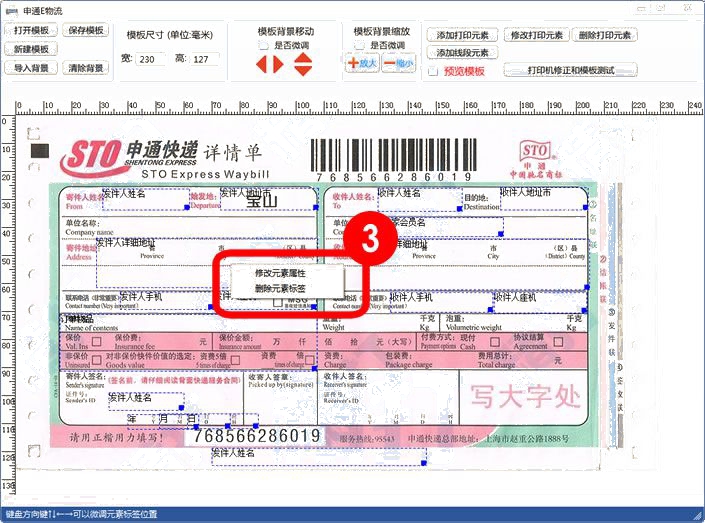
Task: Click 删除打印元素 button
Action: click(x=605, y=35)
